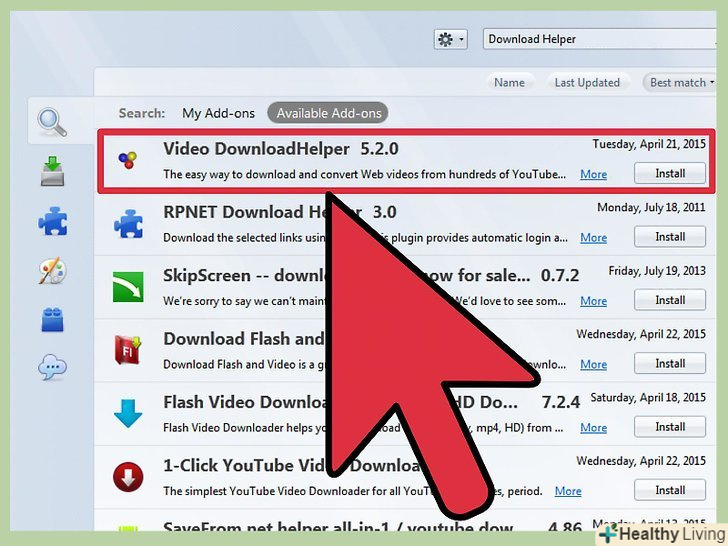Screen dimensions: 728x546
Task: Click the Download Flash and Video icon
Action: pyautogui.click(x=128, y=350)
